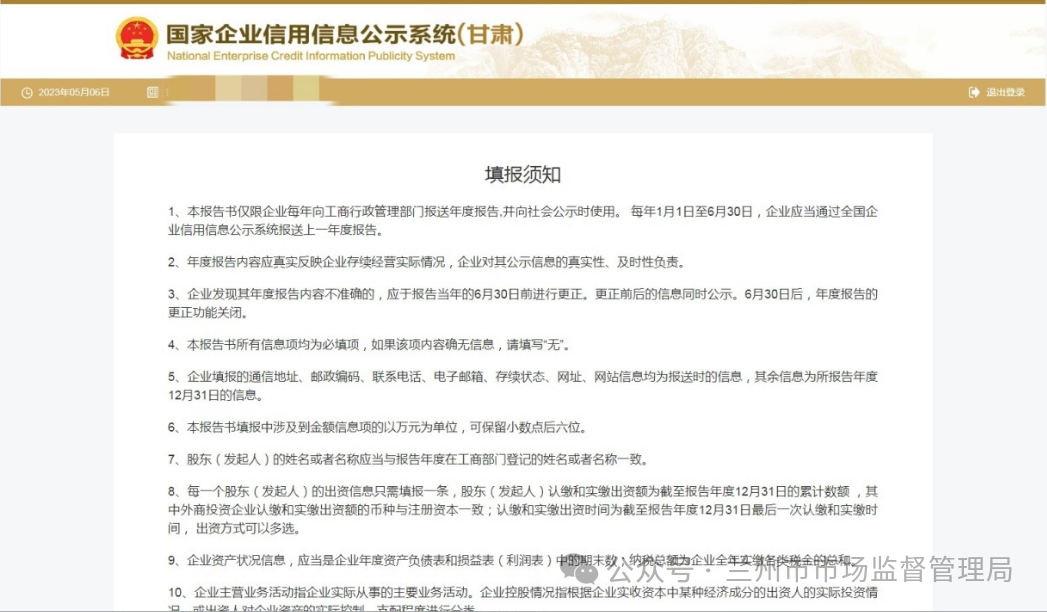Click notice item 8 about 出资信息
The height and width of the screenshot is (612, 1047).
pyautogui.click(x=523, y=509)
